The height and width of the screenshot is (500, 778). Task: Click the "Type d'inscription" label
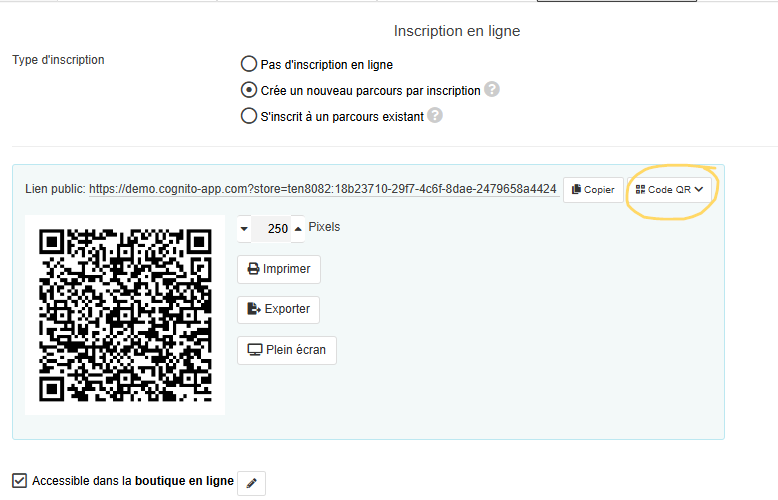[58, 60]
